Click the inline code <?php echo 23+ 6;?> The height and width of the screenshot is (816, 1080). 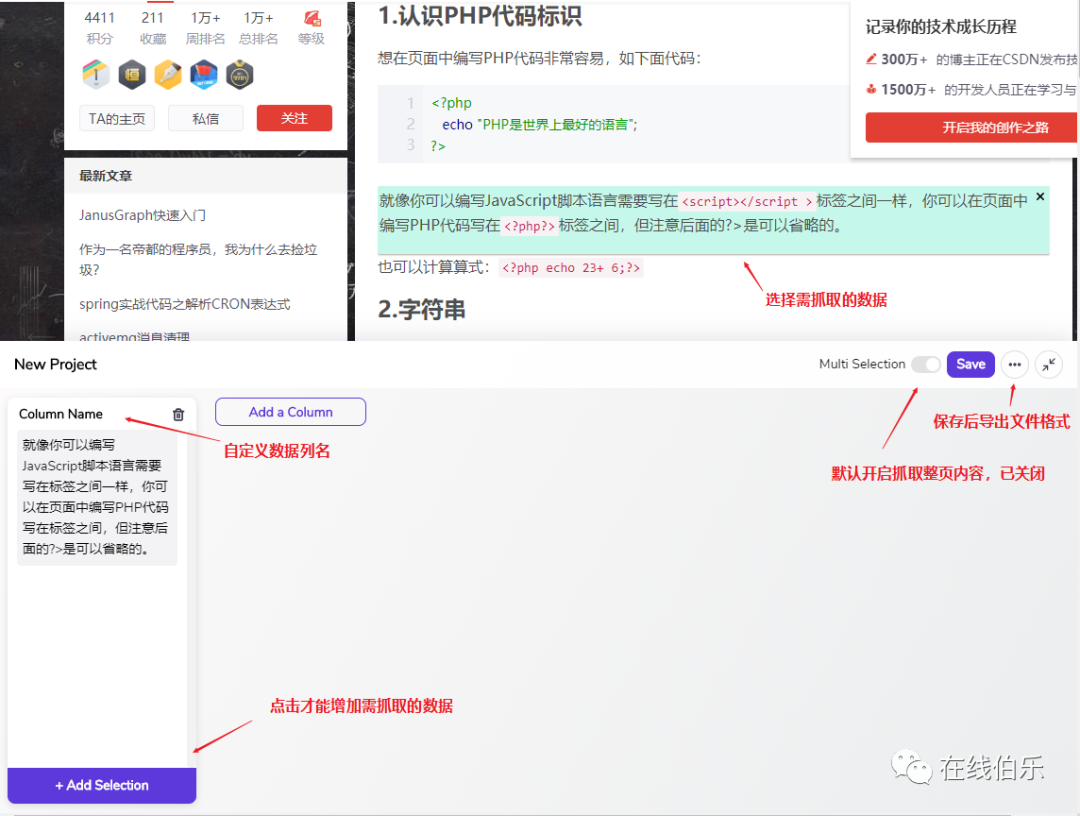point(571,268)
